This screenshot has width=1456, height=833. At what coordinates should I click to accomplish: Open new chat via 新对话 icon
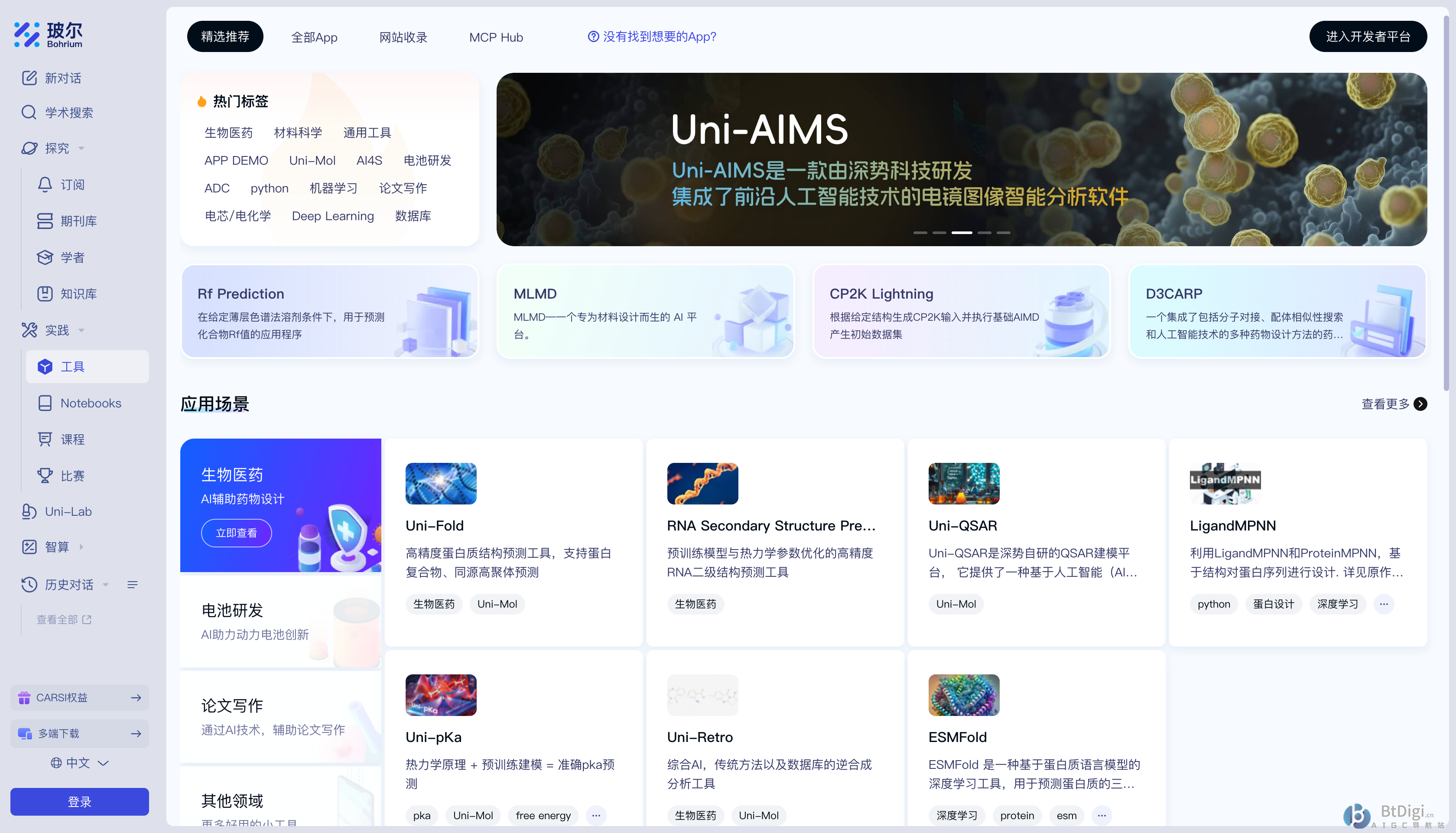29,78
